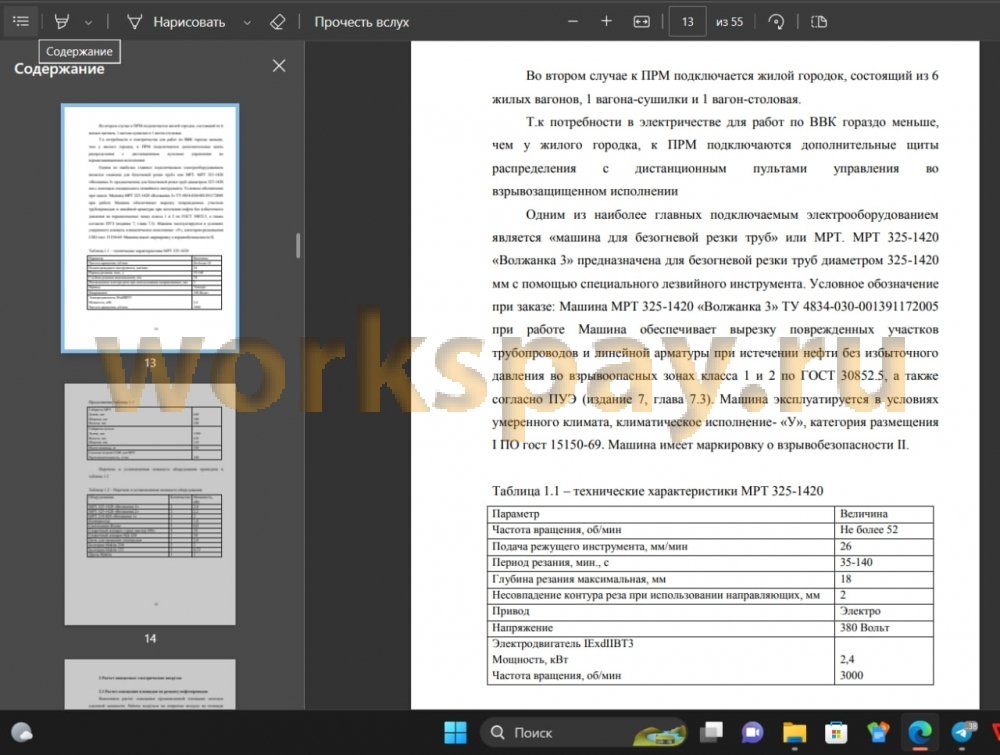Zoom in with the plus button

point(607,22)
